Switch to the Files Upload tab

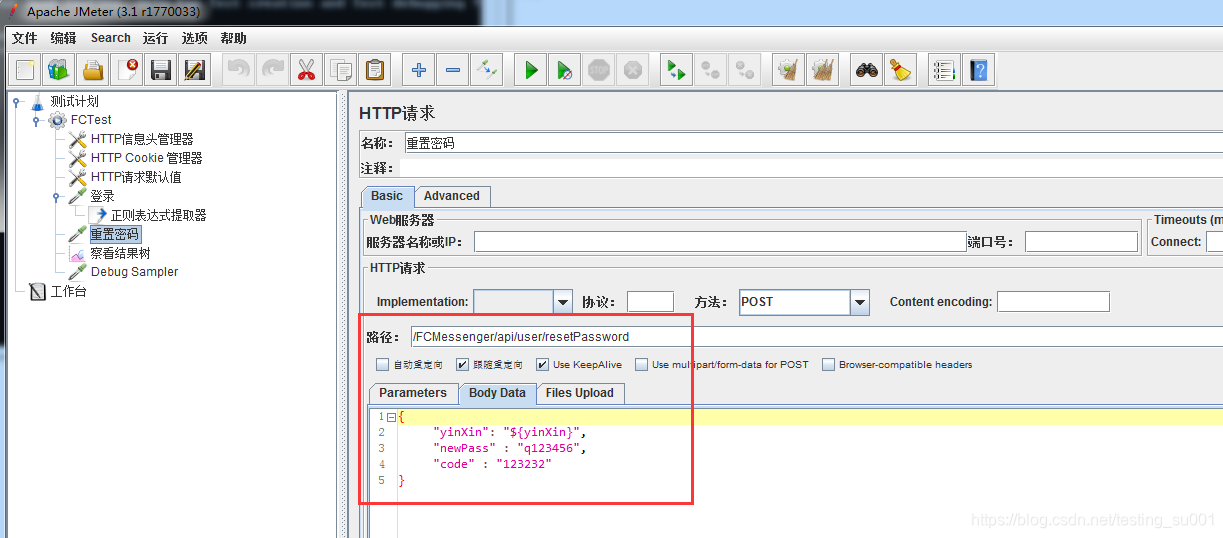[580, 393]
